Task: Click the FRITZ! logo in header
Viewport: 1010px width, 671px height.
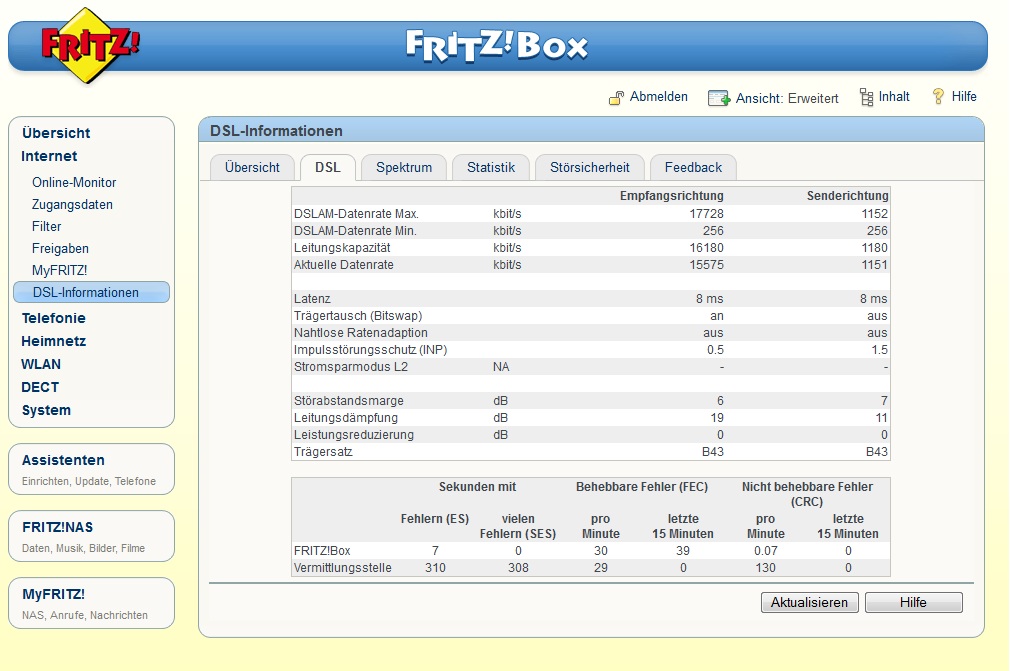Action: [x=89, y=46]
